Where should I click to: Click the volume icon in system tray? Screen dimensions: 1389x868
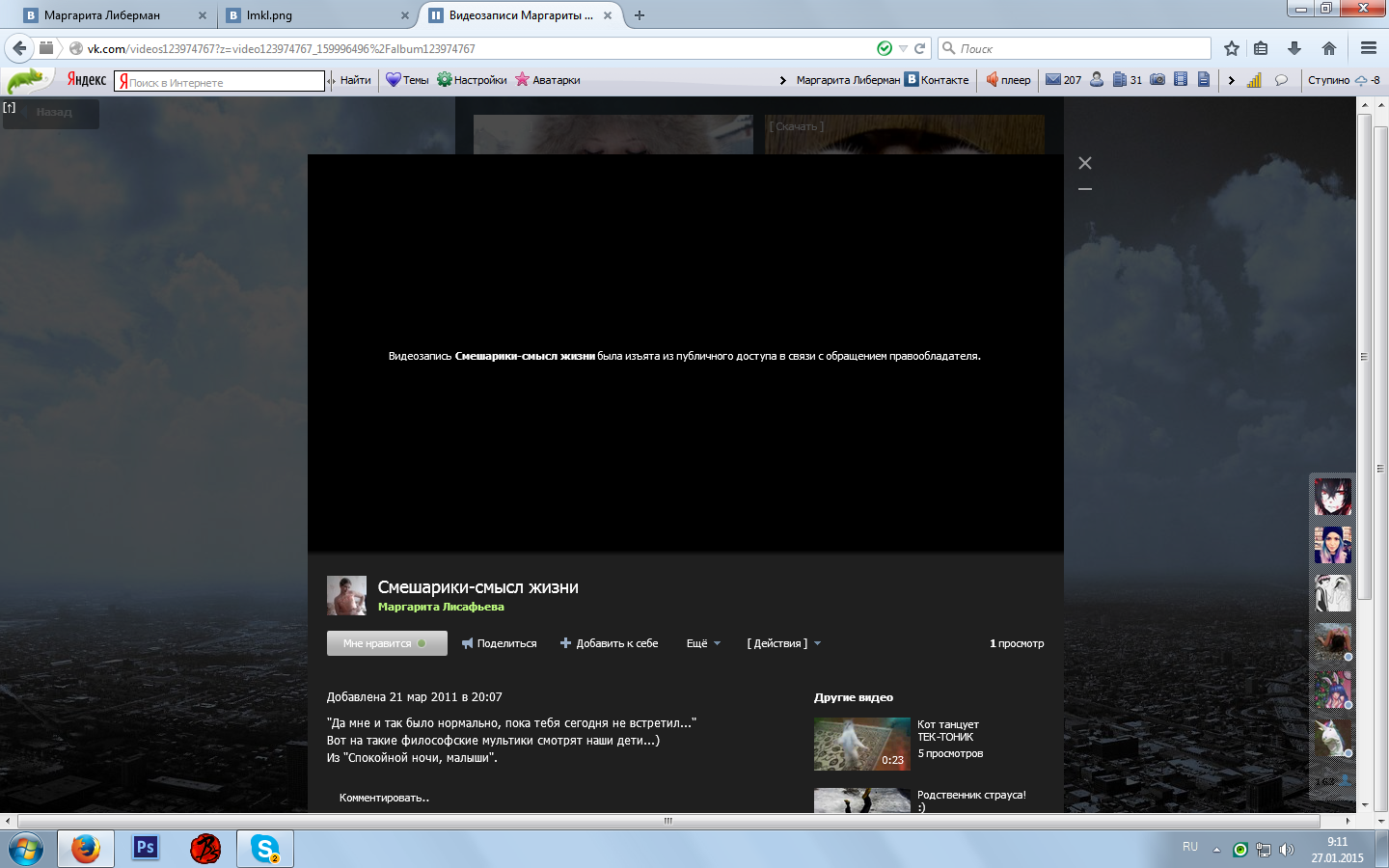click(1286, 850)
